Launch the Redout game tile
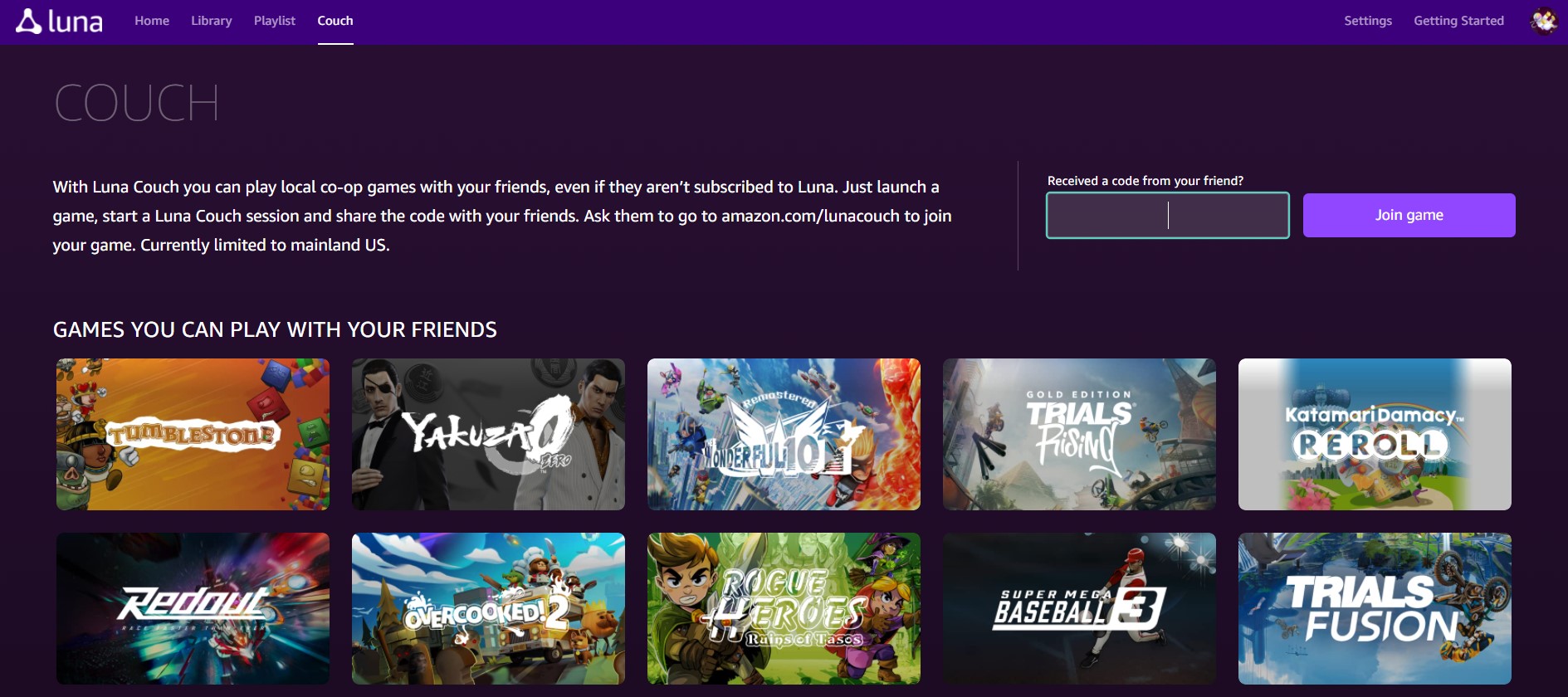 [193, 608]
